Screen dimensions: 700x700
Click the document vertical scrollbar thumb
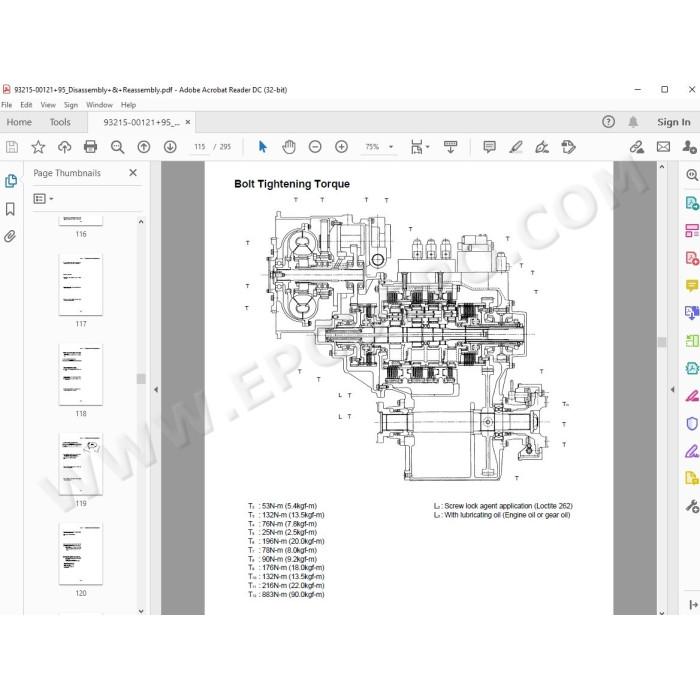(x=662, y=342)
